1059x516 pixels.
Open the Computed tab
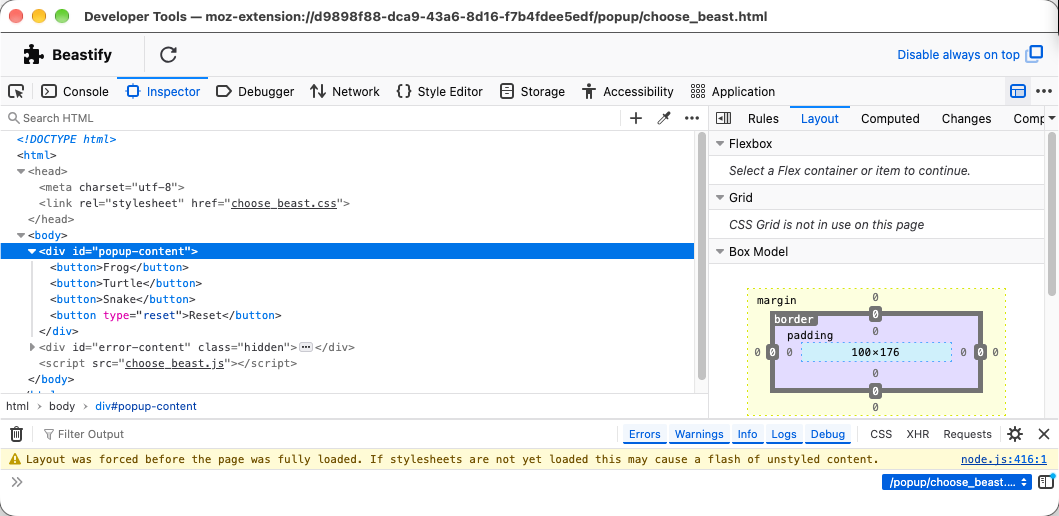click(890, 118)
